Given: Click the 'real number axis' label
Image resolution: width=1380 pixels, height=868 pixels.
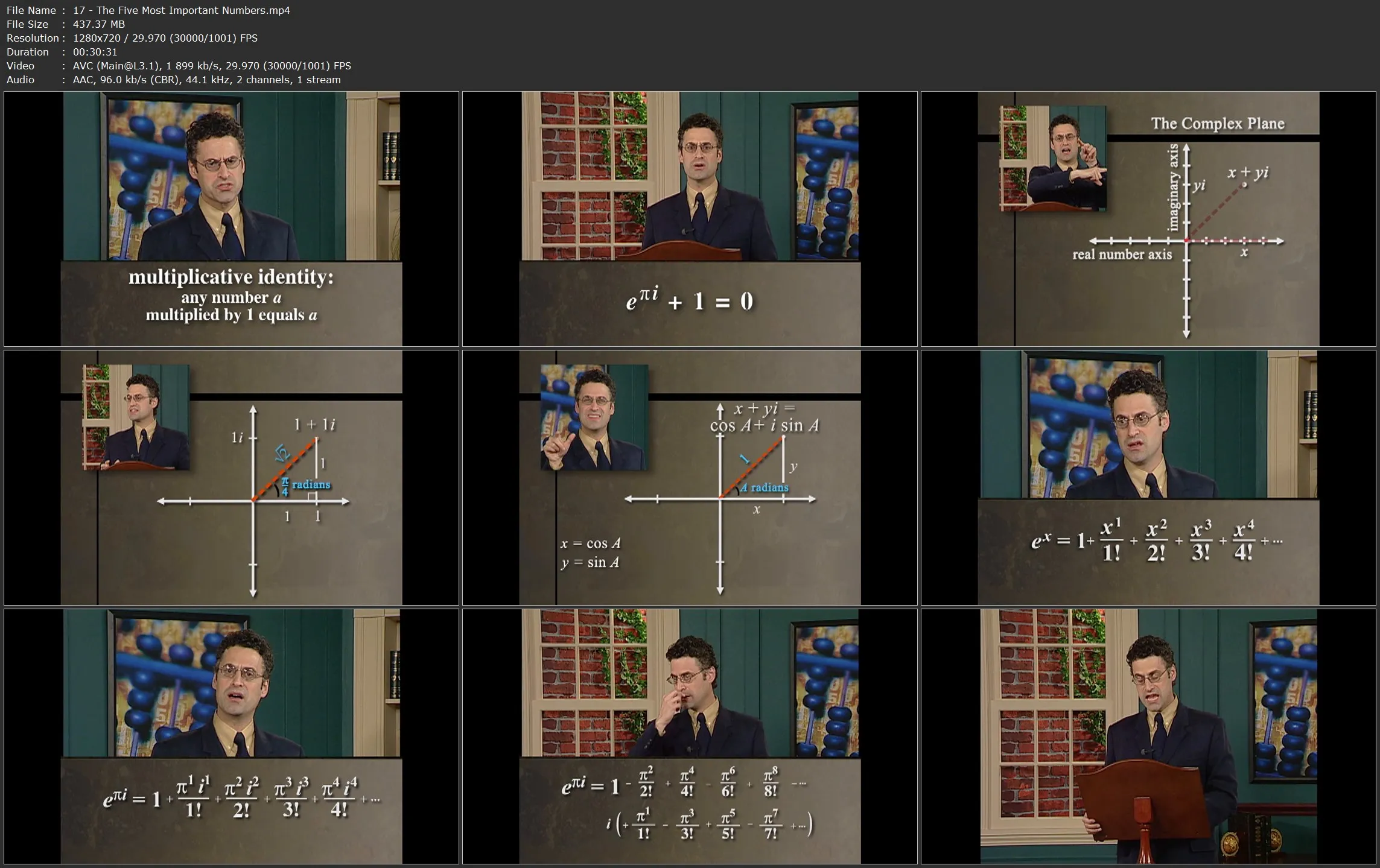Looking at the screenshot, I should point(1122,255).
